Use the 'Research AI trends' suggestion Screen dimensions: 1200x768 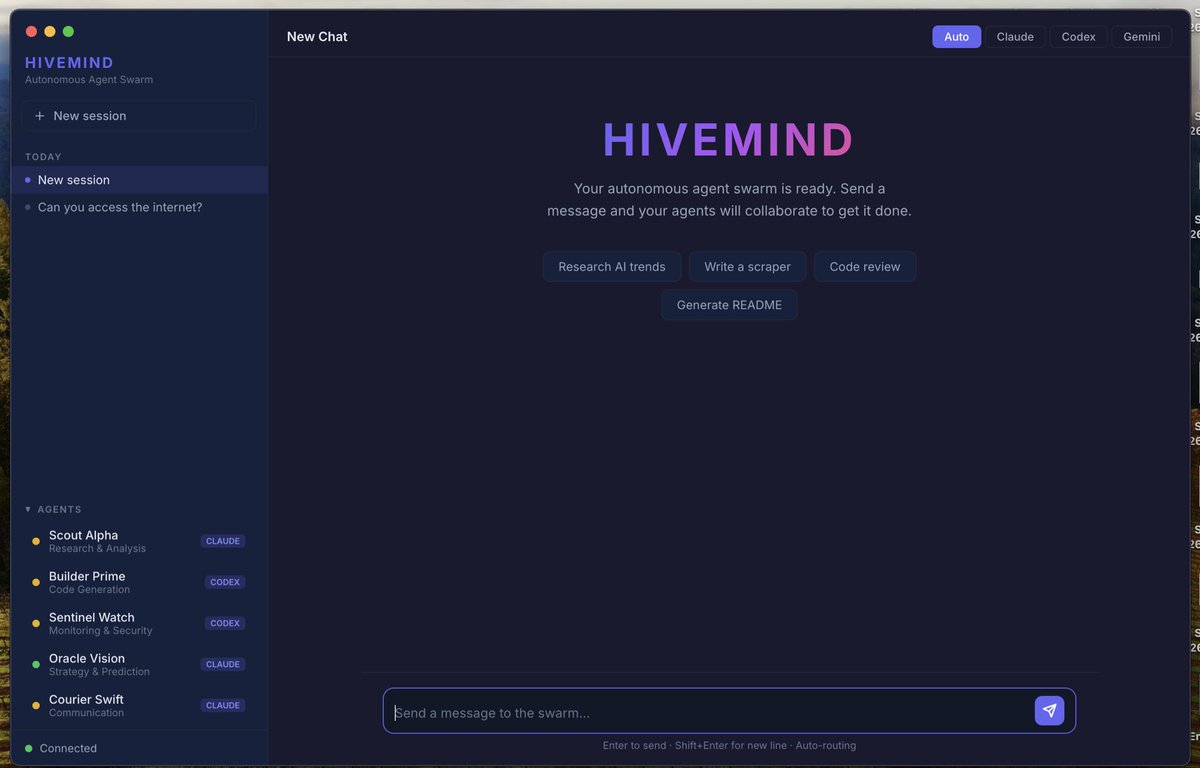(612, 267)
